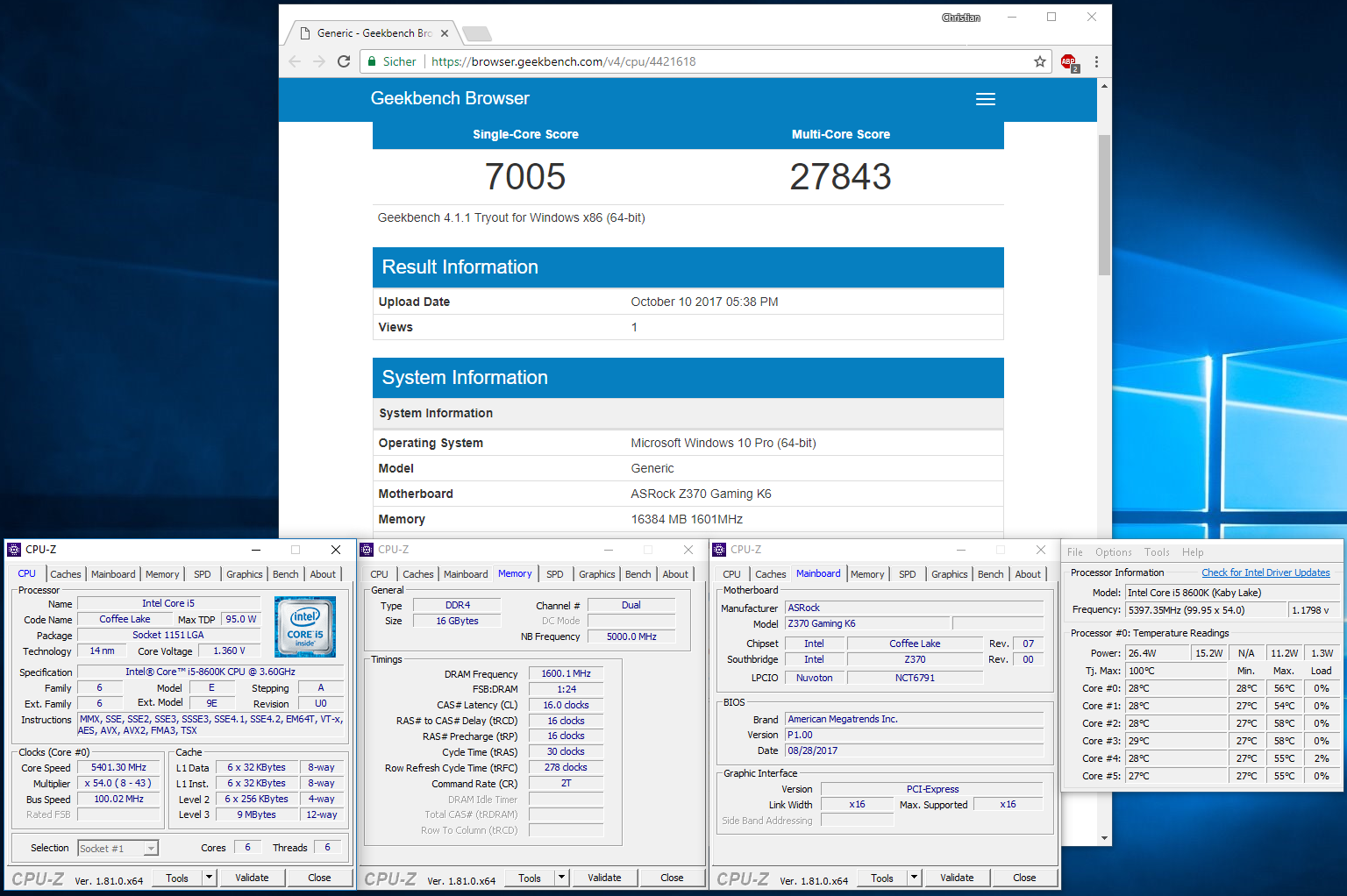Screen dimensions: 1347x896
Task: Expand Tools dropdown arrow in first CPU-Z window
Action: pyautogui.click(x=209, y=878)
